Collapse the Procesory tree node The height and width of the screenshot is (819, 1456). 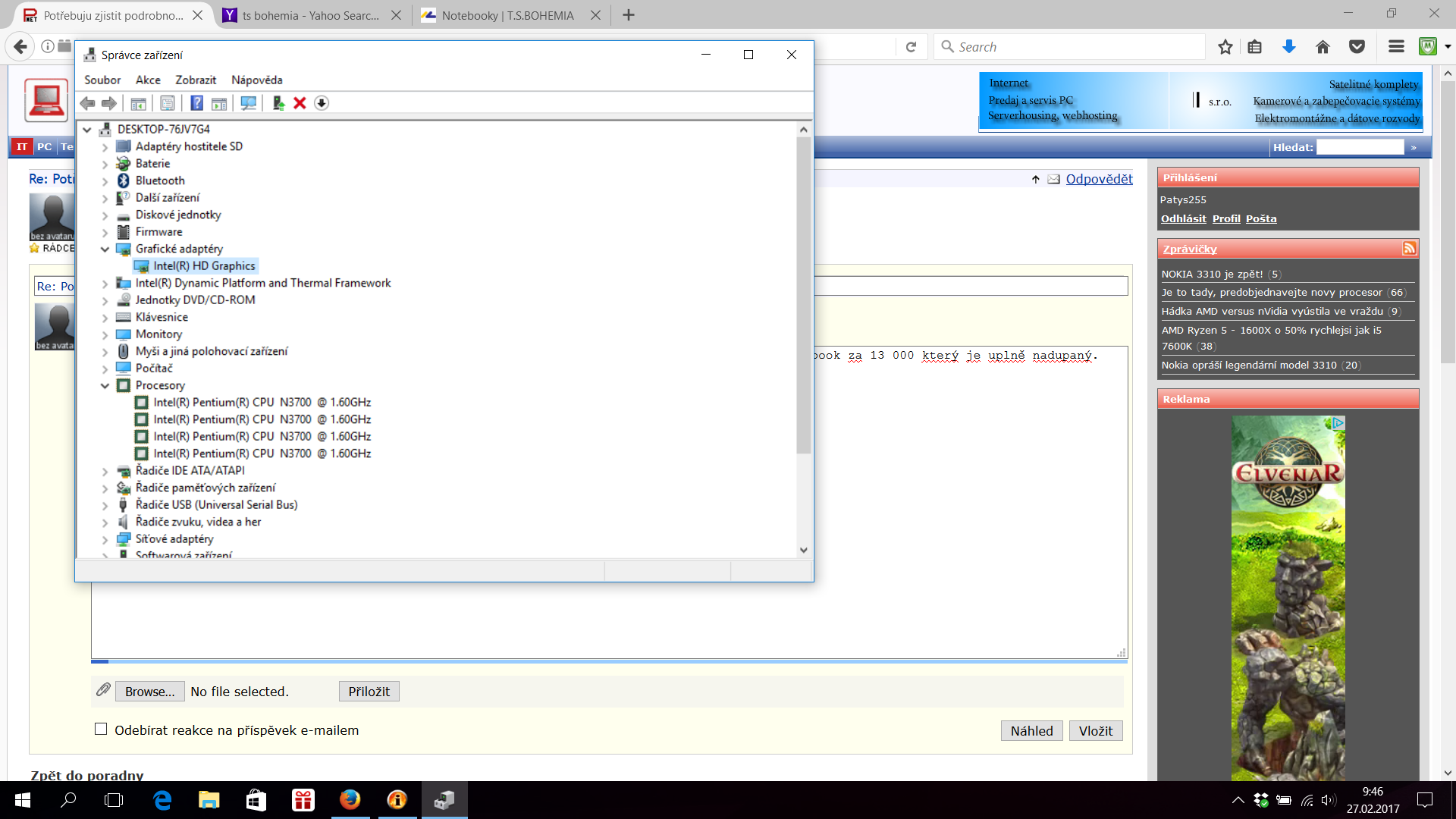pyautogui.click(x=105, y=386)
